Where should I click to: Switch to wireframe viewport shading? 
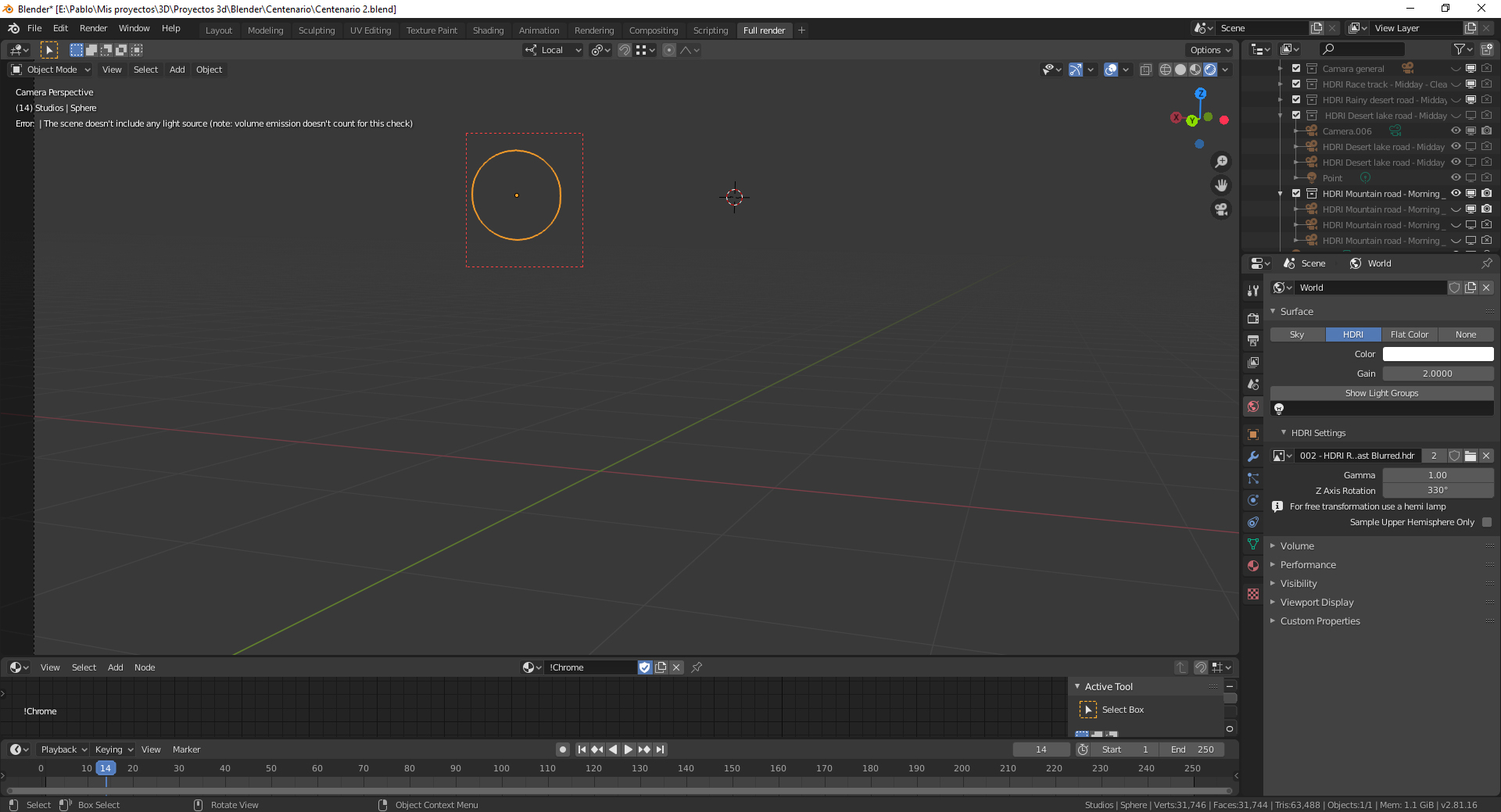tap(1165, 70)
